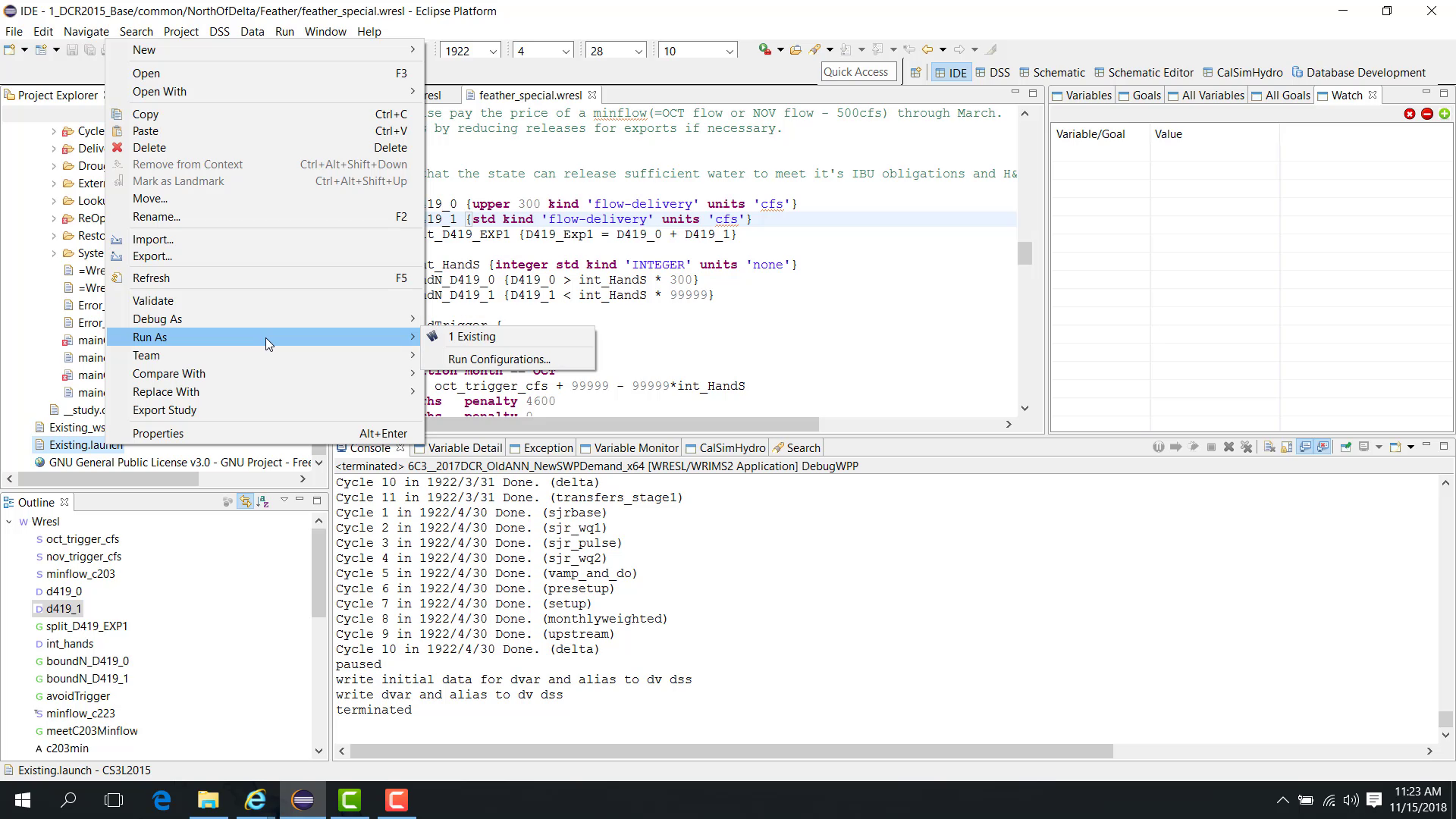The height and width of the screenshot is (819, 1456).
Task: Click the editor vertical scrollbar thumb
Action: (1025, 253)
